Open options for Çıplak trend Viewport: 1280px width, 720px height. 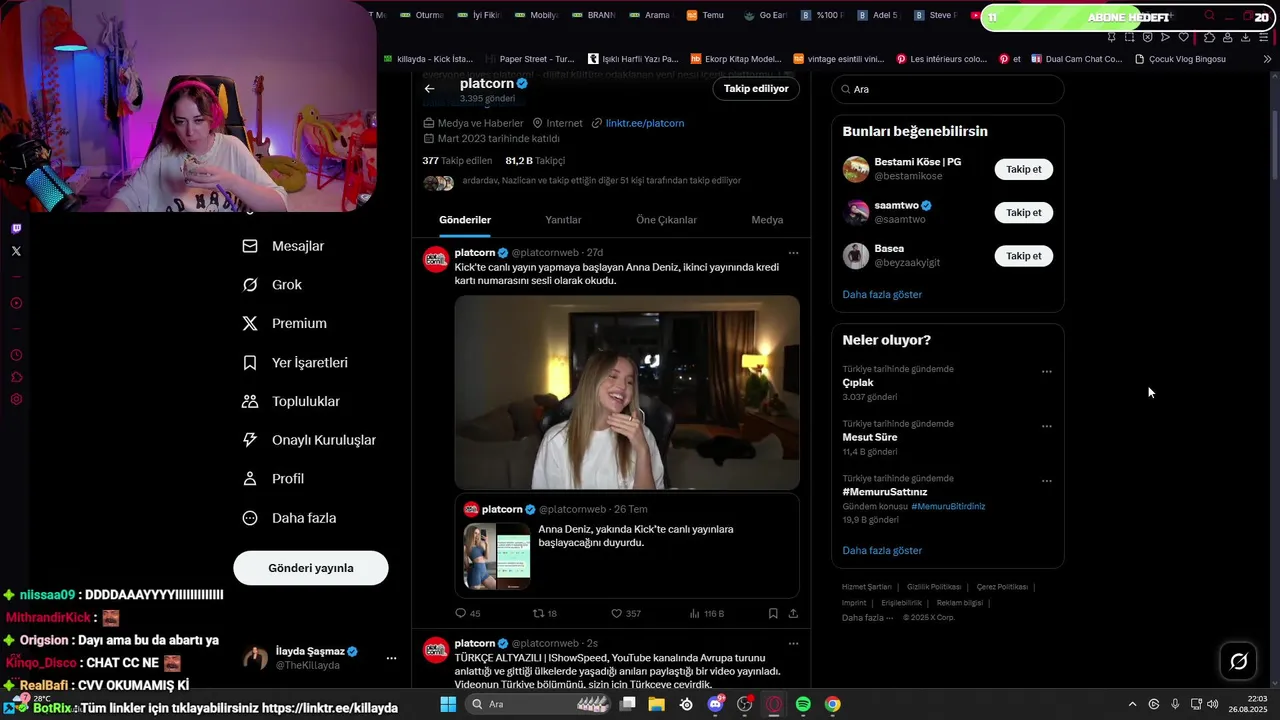click(x=1046, y=372)
